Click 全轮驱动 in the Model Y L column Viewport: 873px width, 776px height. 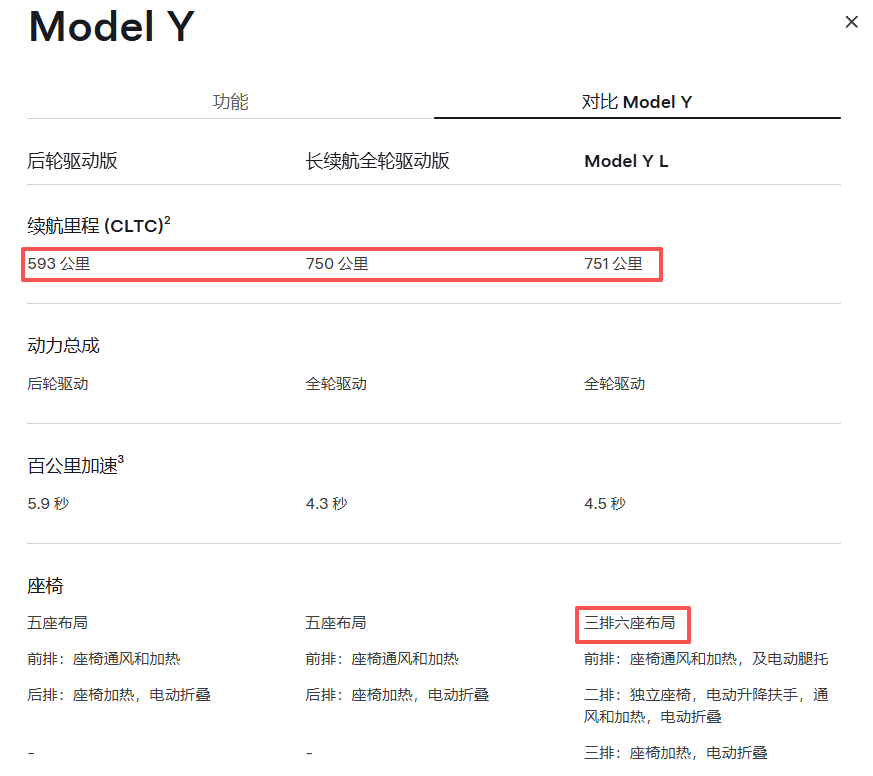point(615,384)
